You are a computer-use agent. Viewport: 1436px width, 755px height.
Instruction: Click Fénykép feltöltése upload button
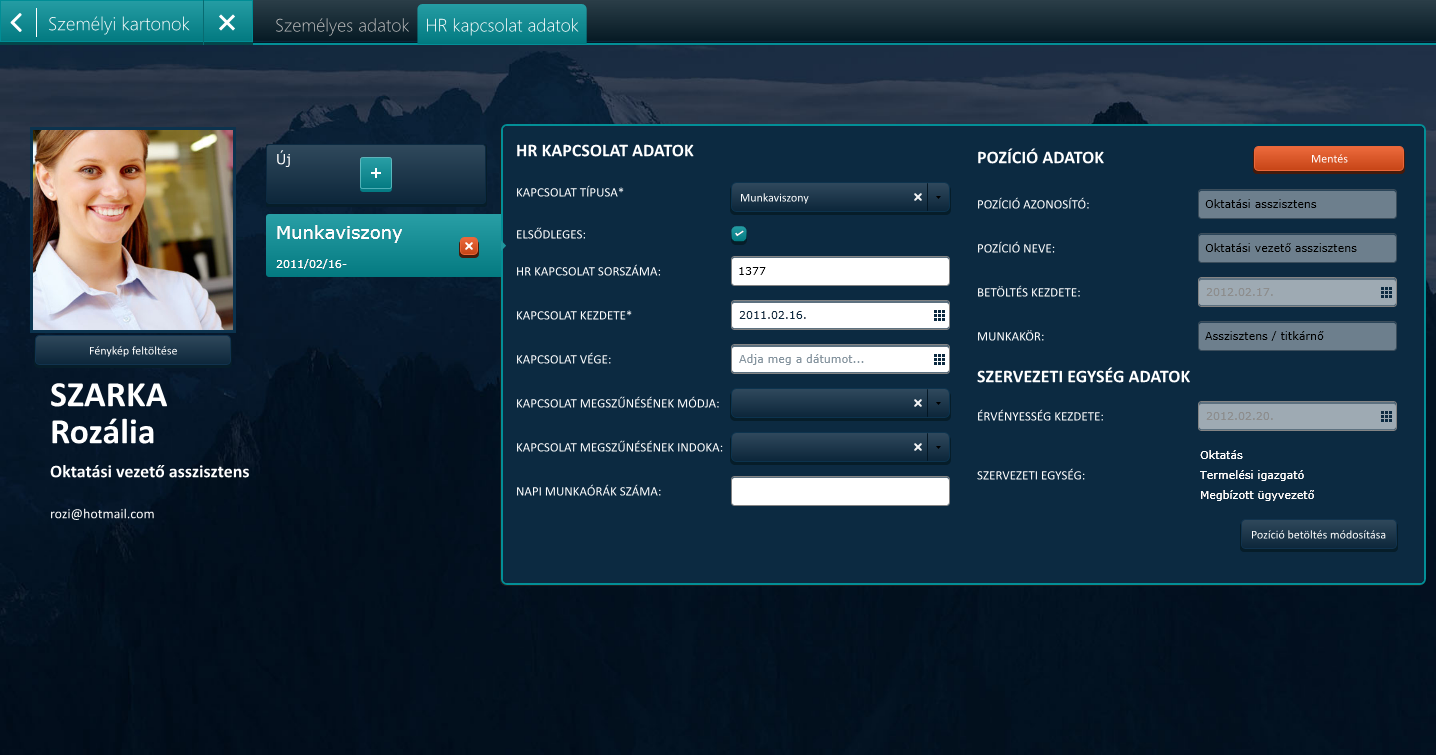pos(133,351)
